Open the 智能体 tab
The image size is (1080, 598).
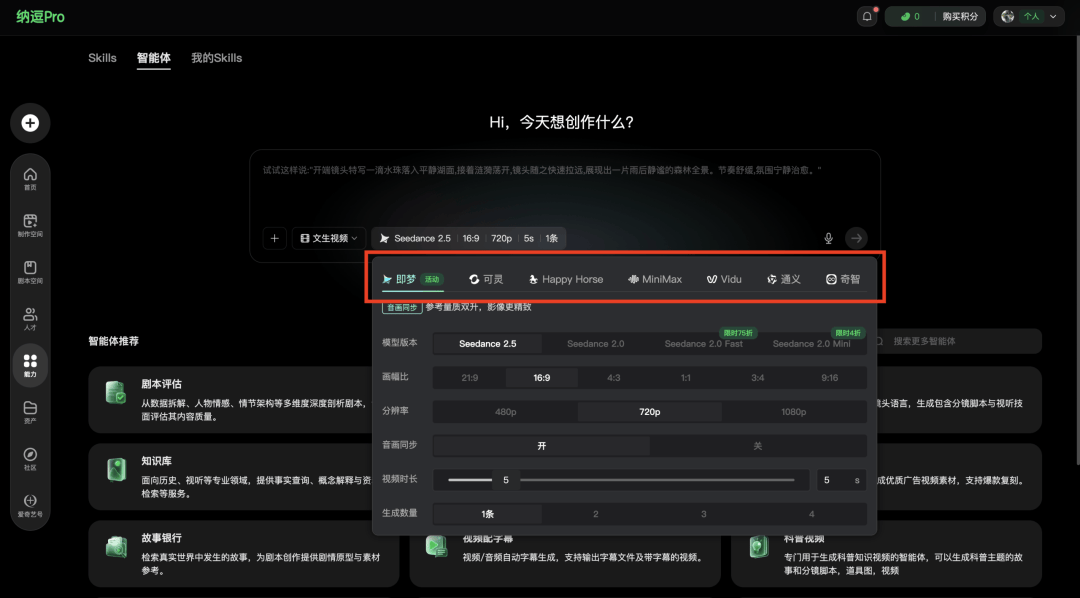154,58
